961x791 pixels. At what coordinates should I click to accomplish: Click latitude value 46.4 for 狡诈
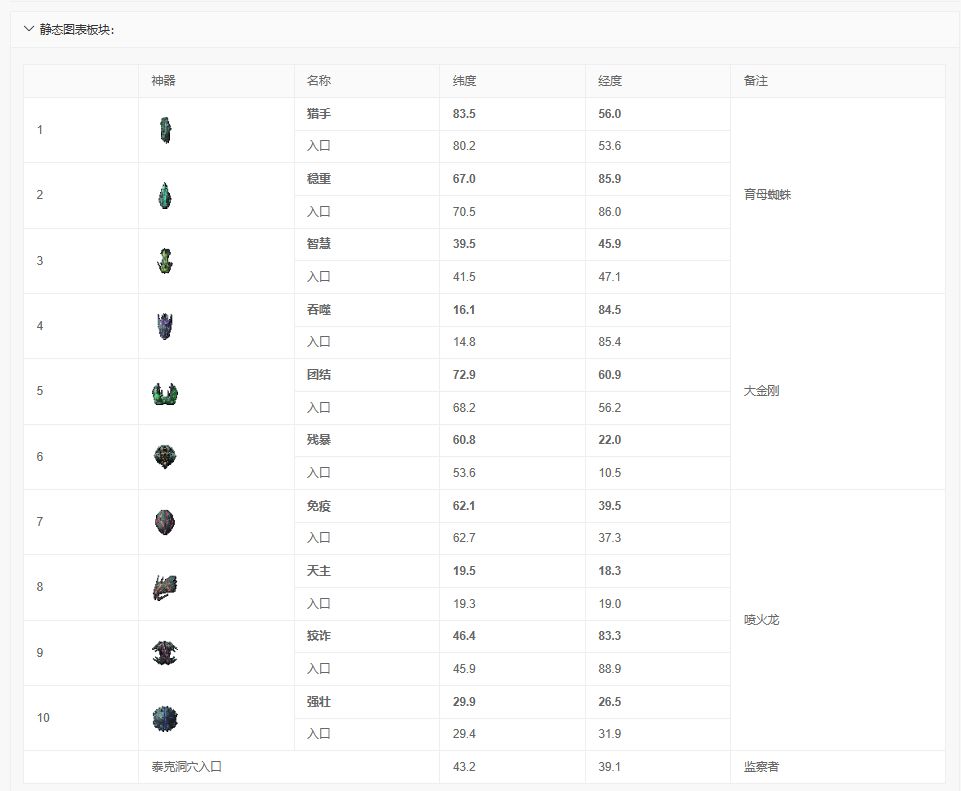[x=464, y=636]
